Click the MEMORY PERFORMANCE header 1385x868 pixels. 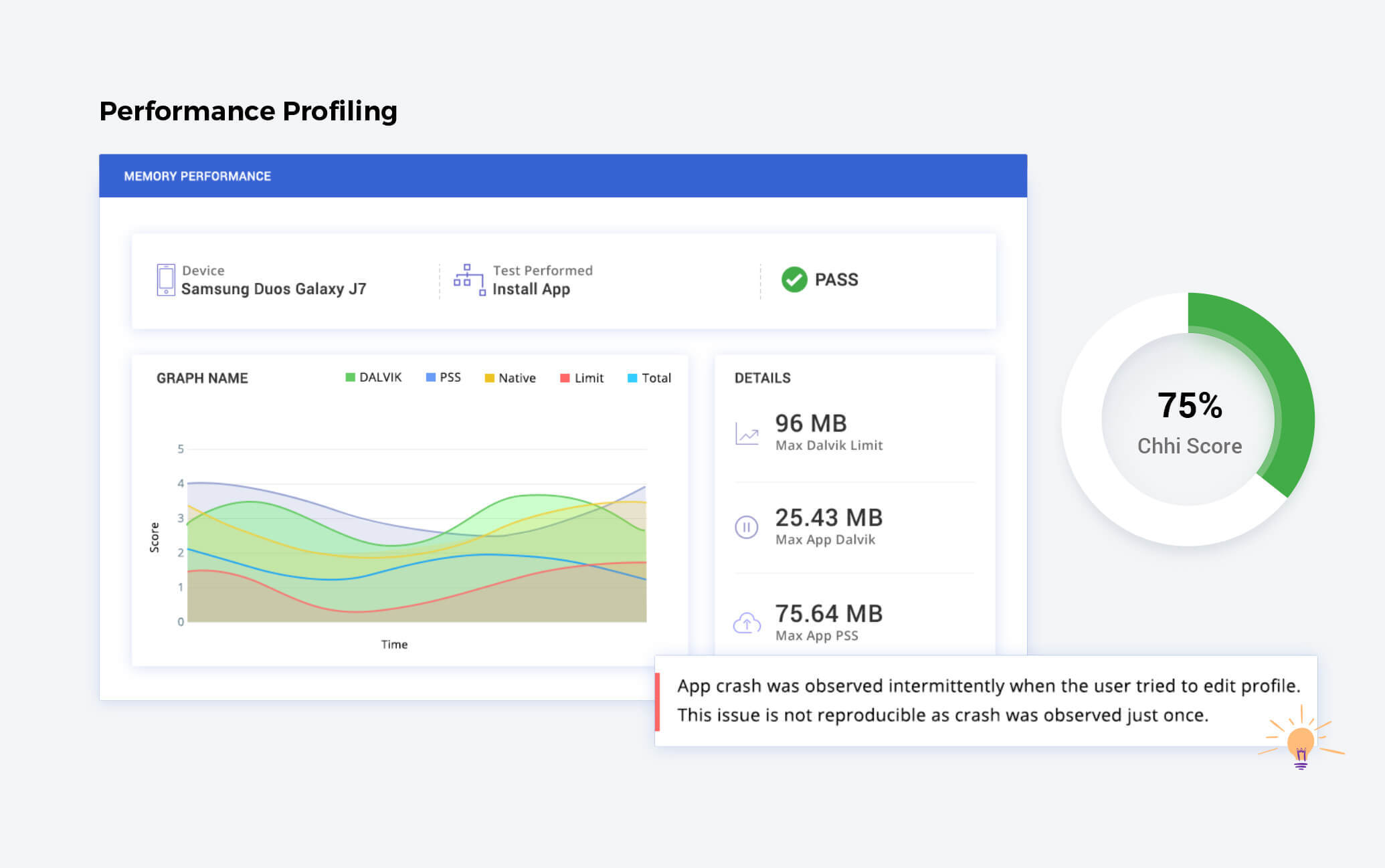tap(563, 176)
